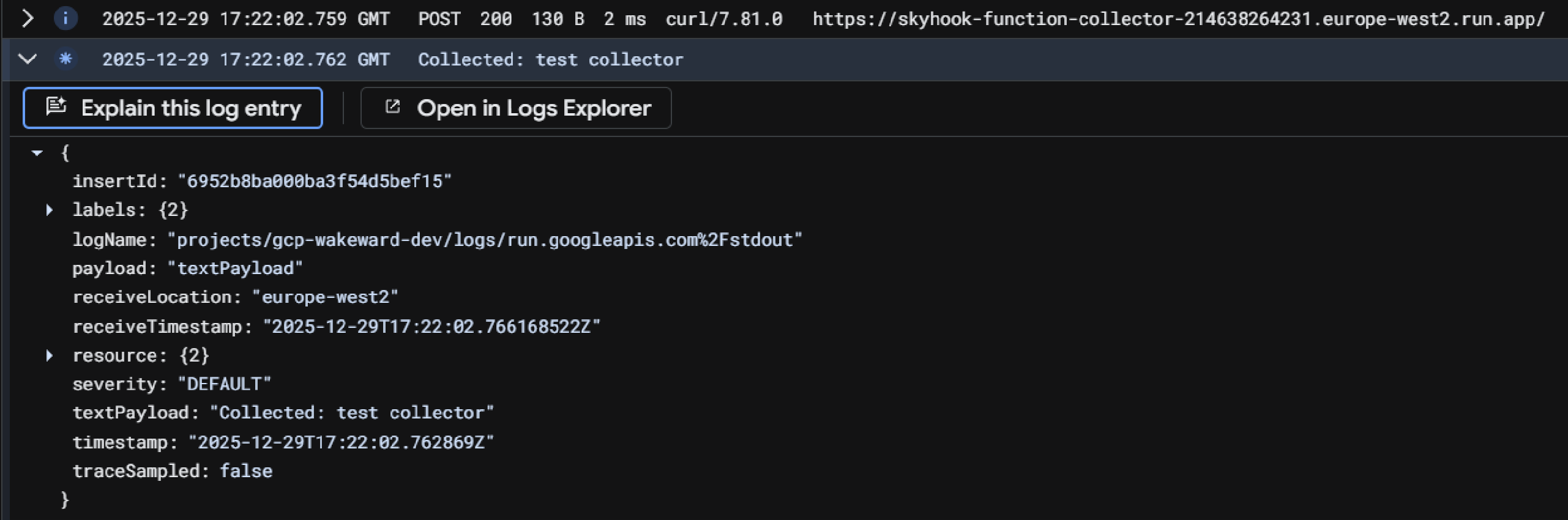This screenshot has width=1568, height=520.
Task: Expand the labels field
Action: click(50, 210)
